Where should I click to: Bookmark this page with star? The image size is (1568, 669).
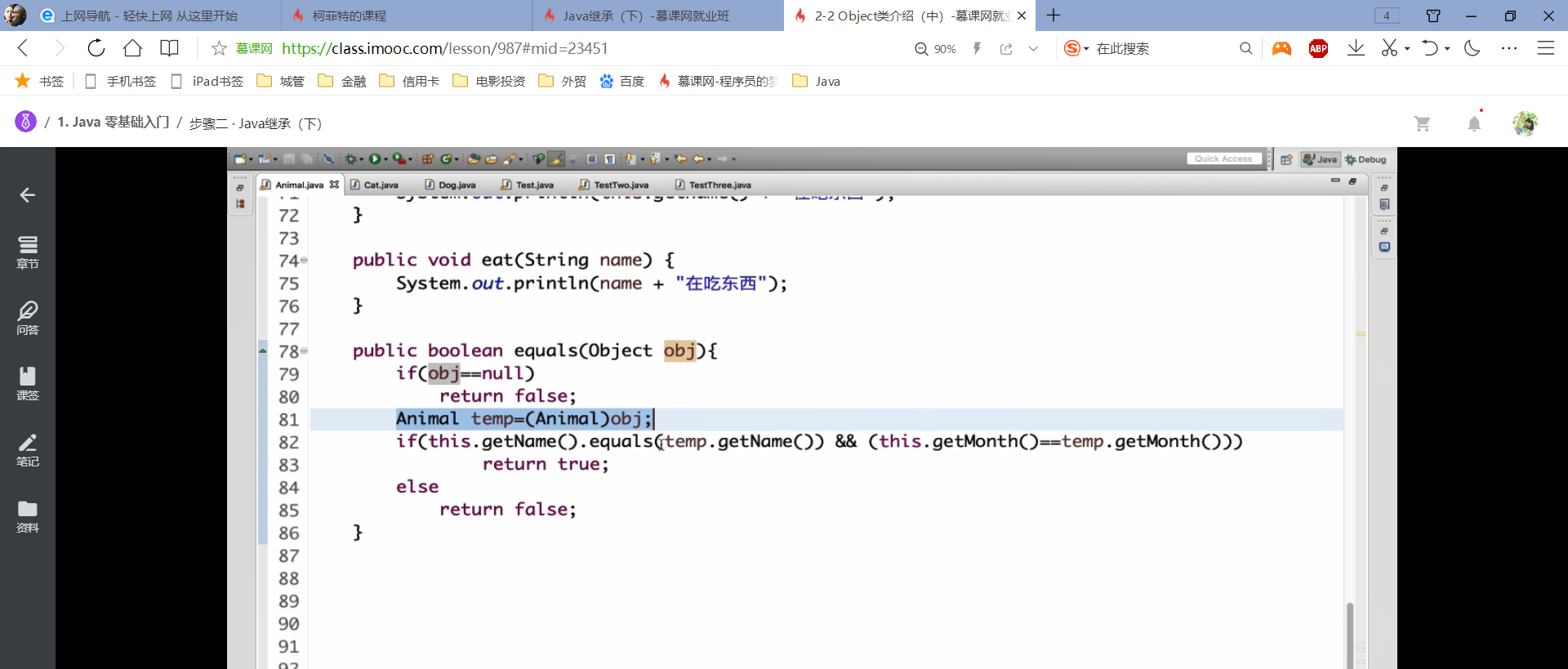coord(219,48)
